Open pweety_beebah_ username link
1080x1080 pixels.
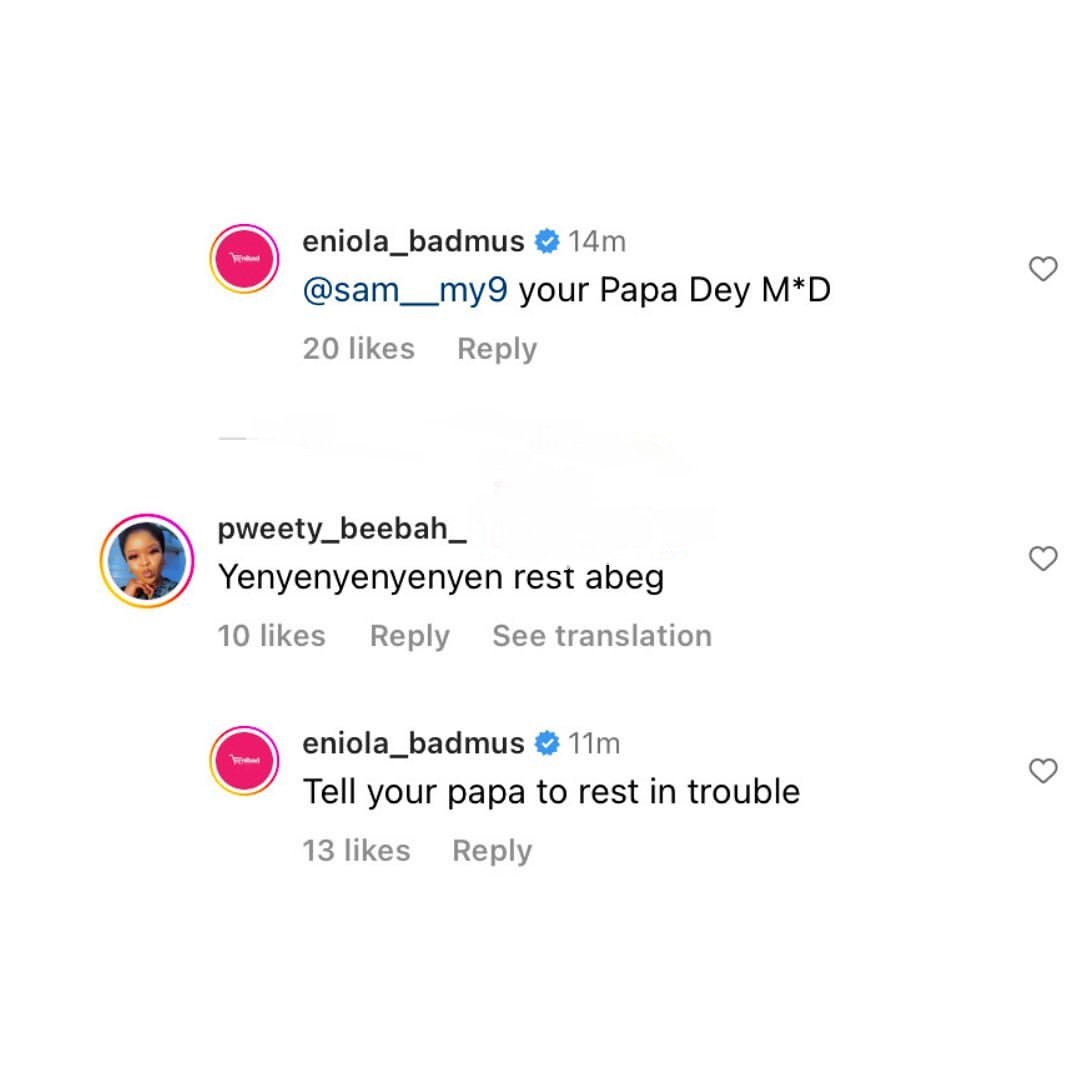click(x=342, y=529)
